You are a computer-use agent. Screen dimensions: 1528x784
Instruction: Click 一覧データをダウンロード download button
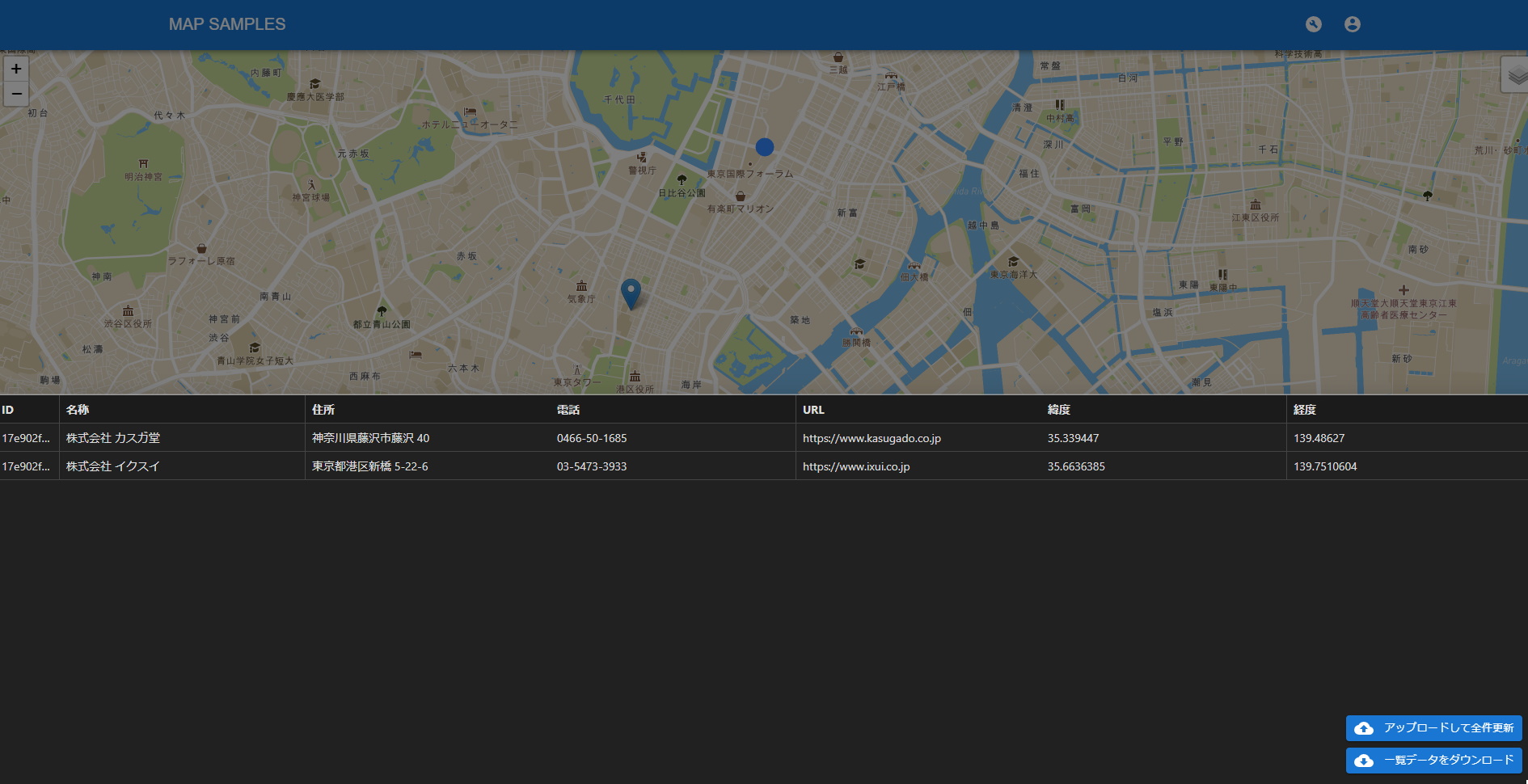coord(1433,760)
